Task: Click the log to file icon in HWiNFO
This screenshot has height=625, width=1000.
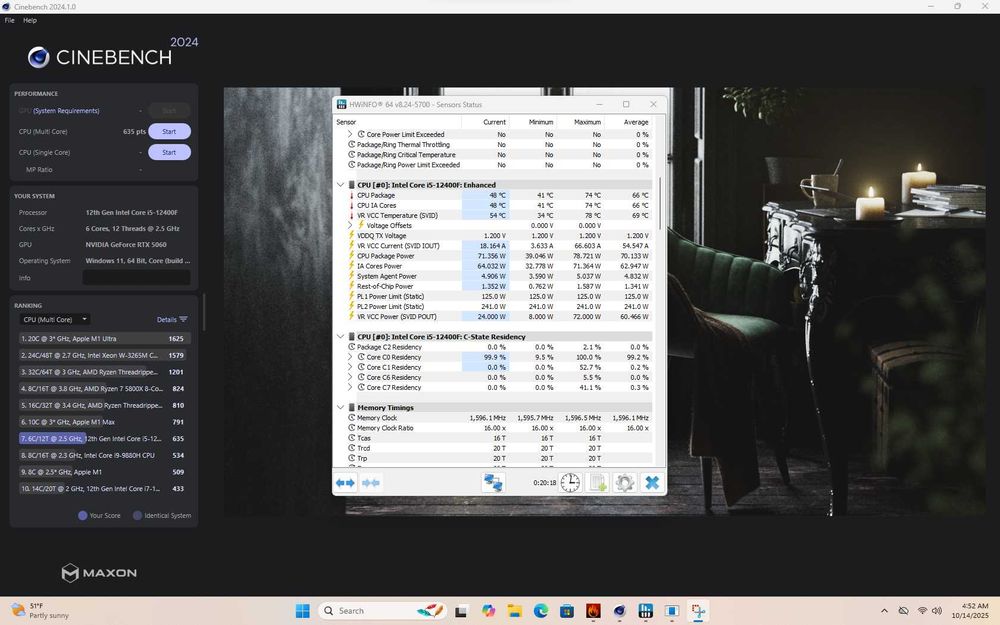Action: click(598, 483)
